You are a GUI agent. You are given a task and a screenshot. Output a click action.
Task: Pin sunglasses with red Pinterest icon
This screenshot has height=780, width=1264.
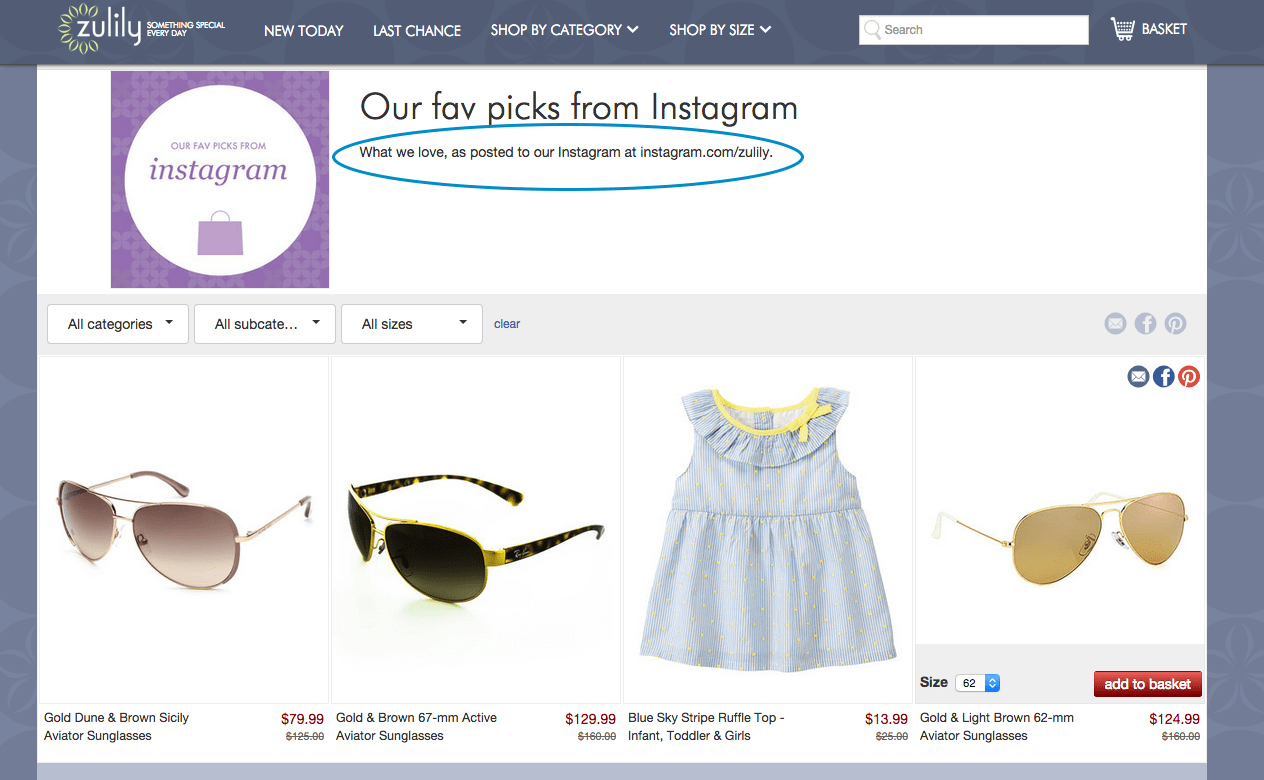pos(1188,376)
